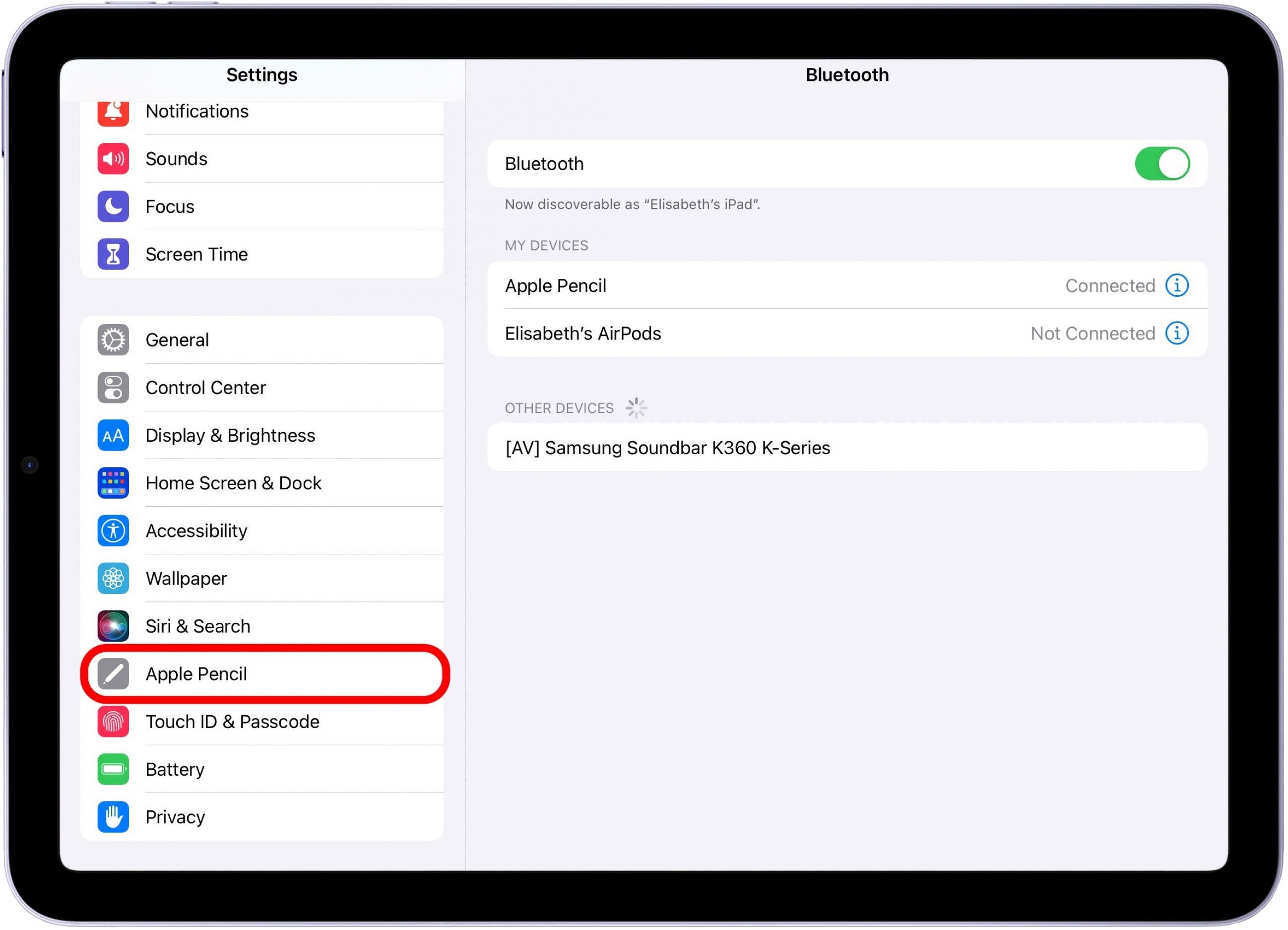Tap the Accessibility figure icon
The width and height of the screenshot is (1288, 930).
113,531
